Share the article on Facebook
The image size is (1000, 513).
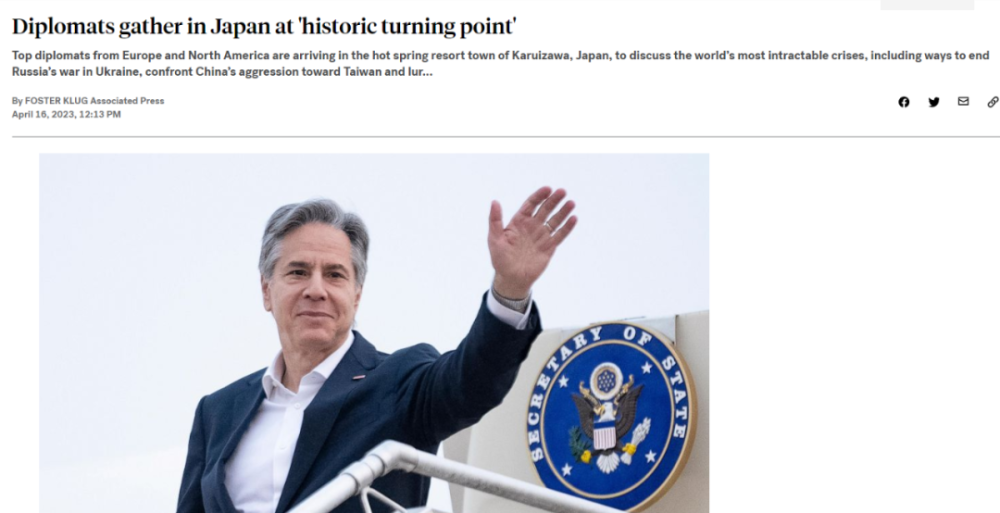[x=904, y=102]
